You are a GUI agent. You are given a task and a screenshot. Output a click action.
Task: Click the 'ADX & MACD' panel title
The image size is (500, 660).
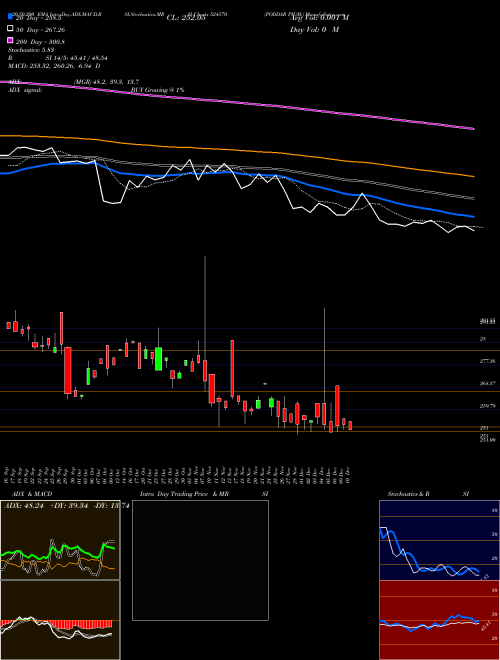pyautogui.click(x=32, y=494)
